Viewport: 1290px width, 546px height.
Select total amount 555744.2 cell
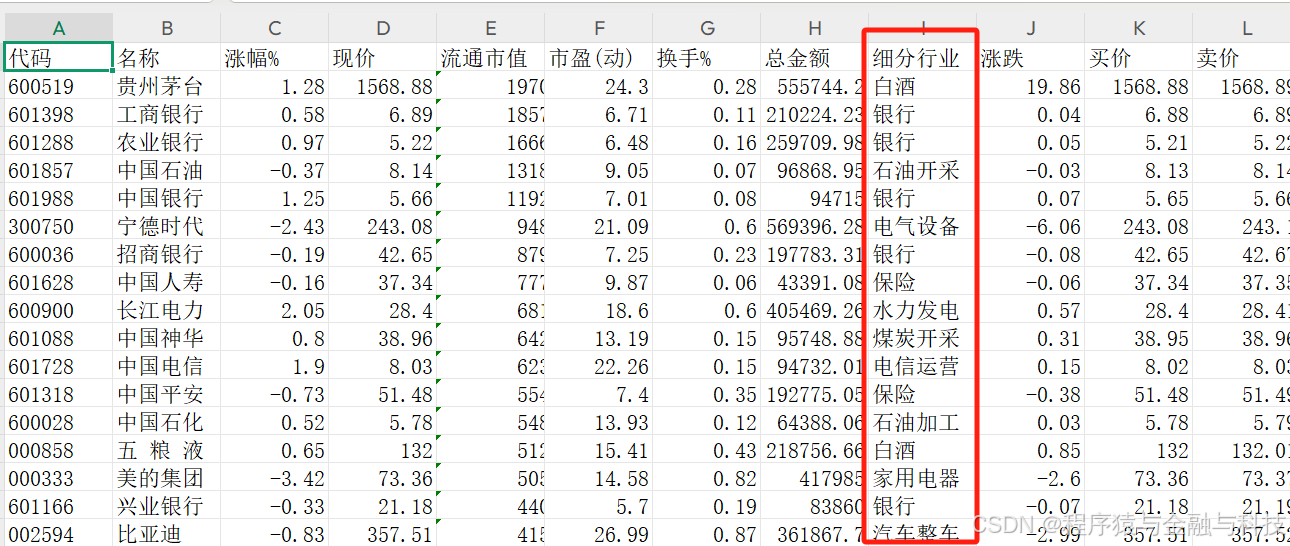click(x=815, y=86)
